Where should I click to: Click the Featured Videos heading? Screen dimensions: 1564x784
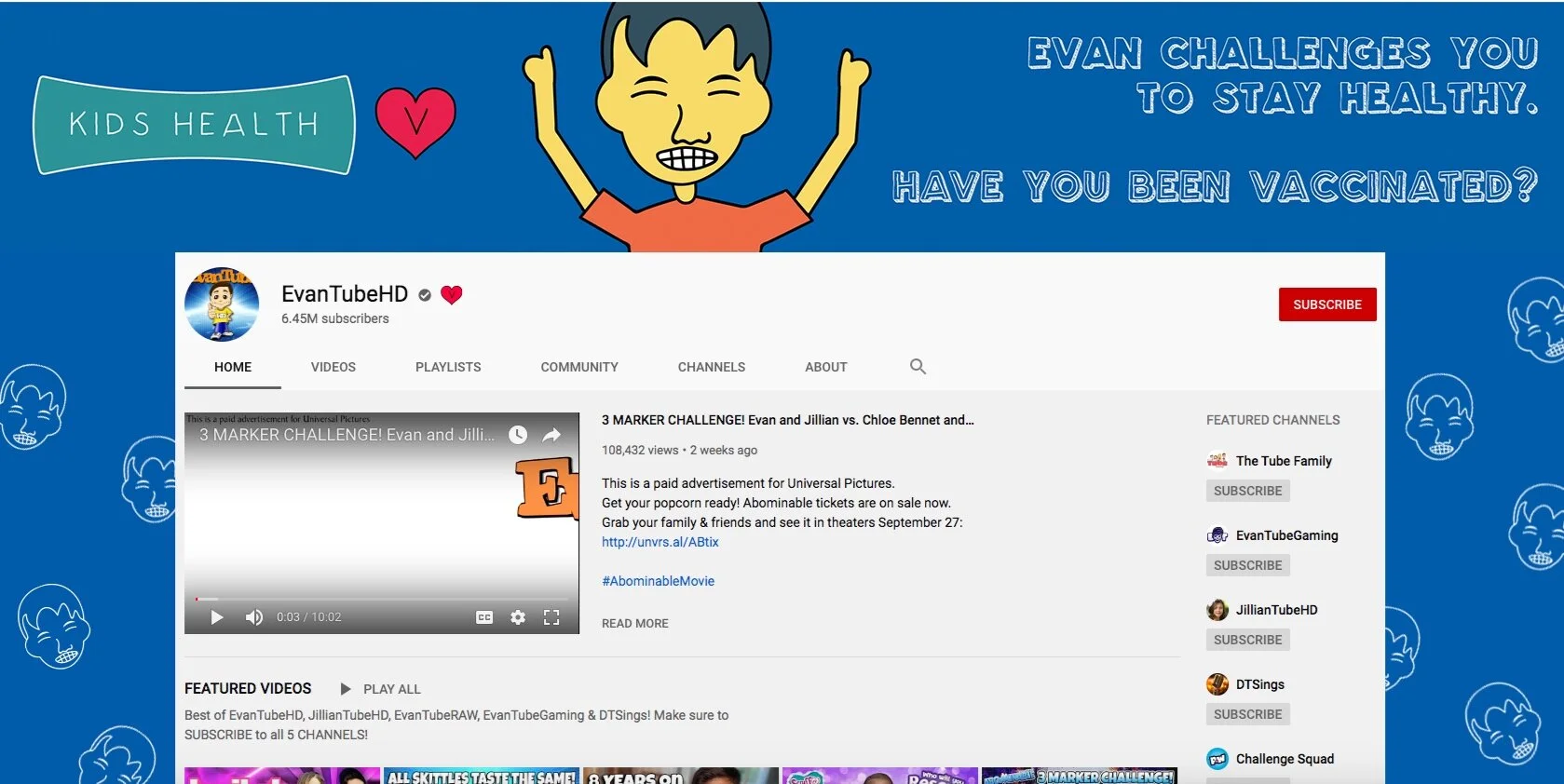(x=248, y=689)
